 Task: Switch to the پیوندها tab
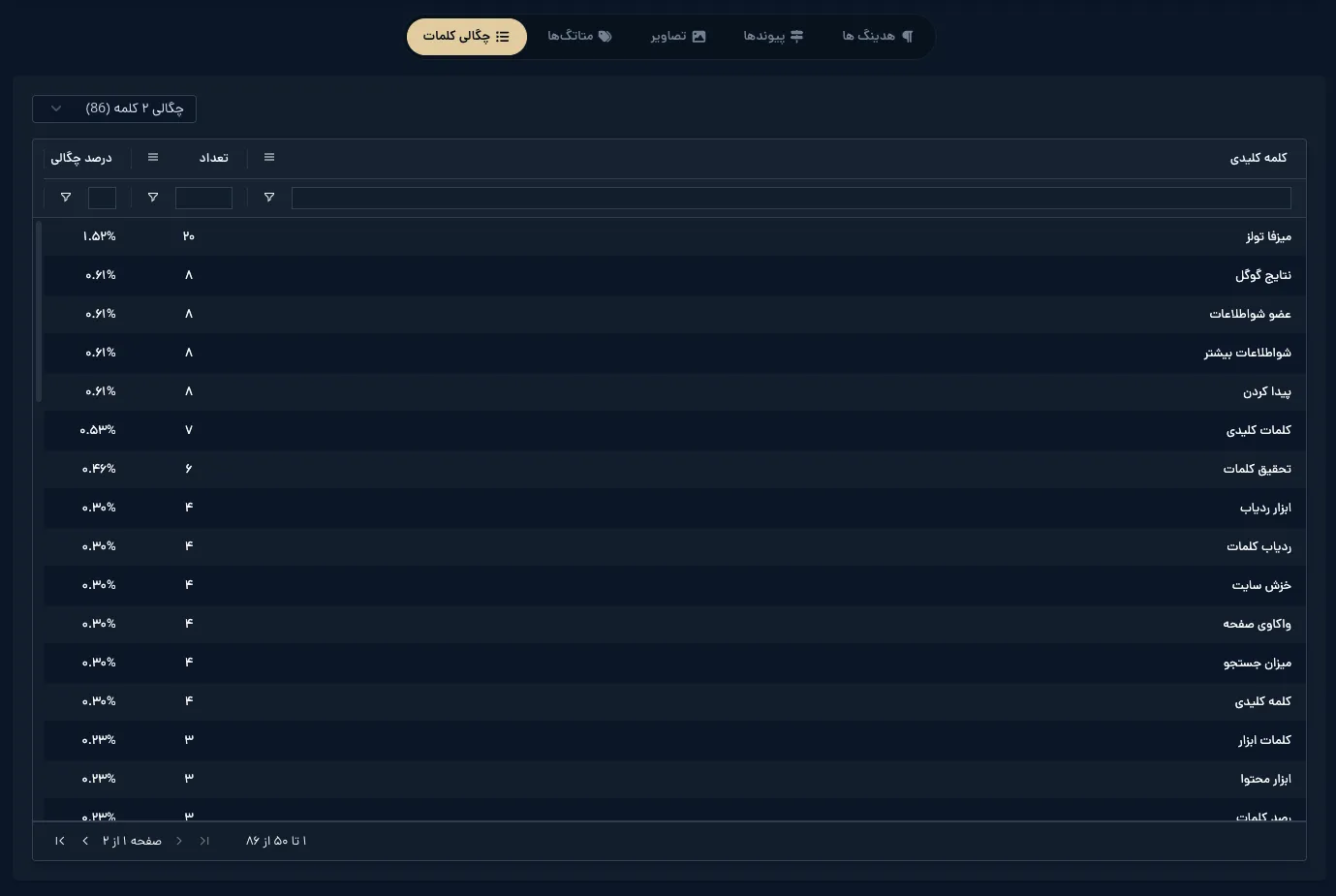pos(773,37)
